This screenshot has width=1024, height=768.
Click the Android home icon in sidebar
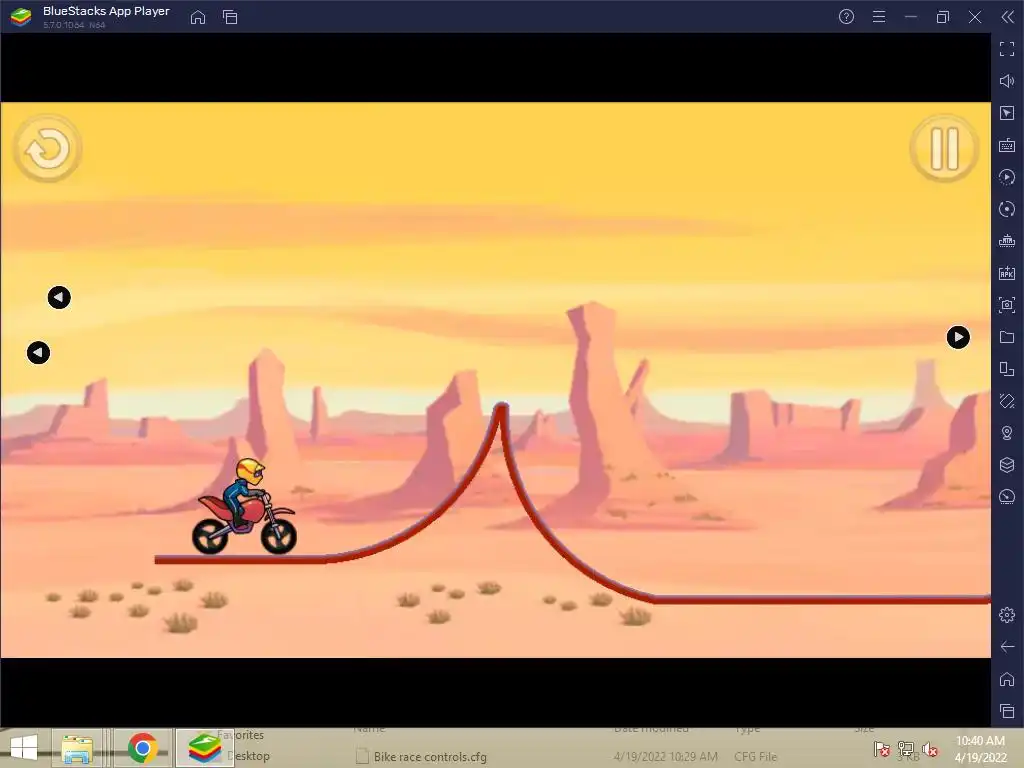[x=1007, y=679]
